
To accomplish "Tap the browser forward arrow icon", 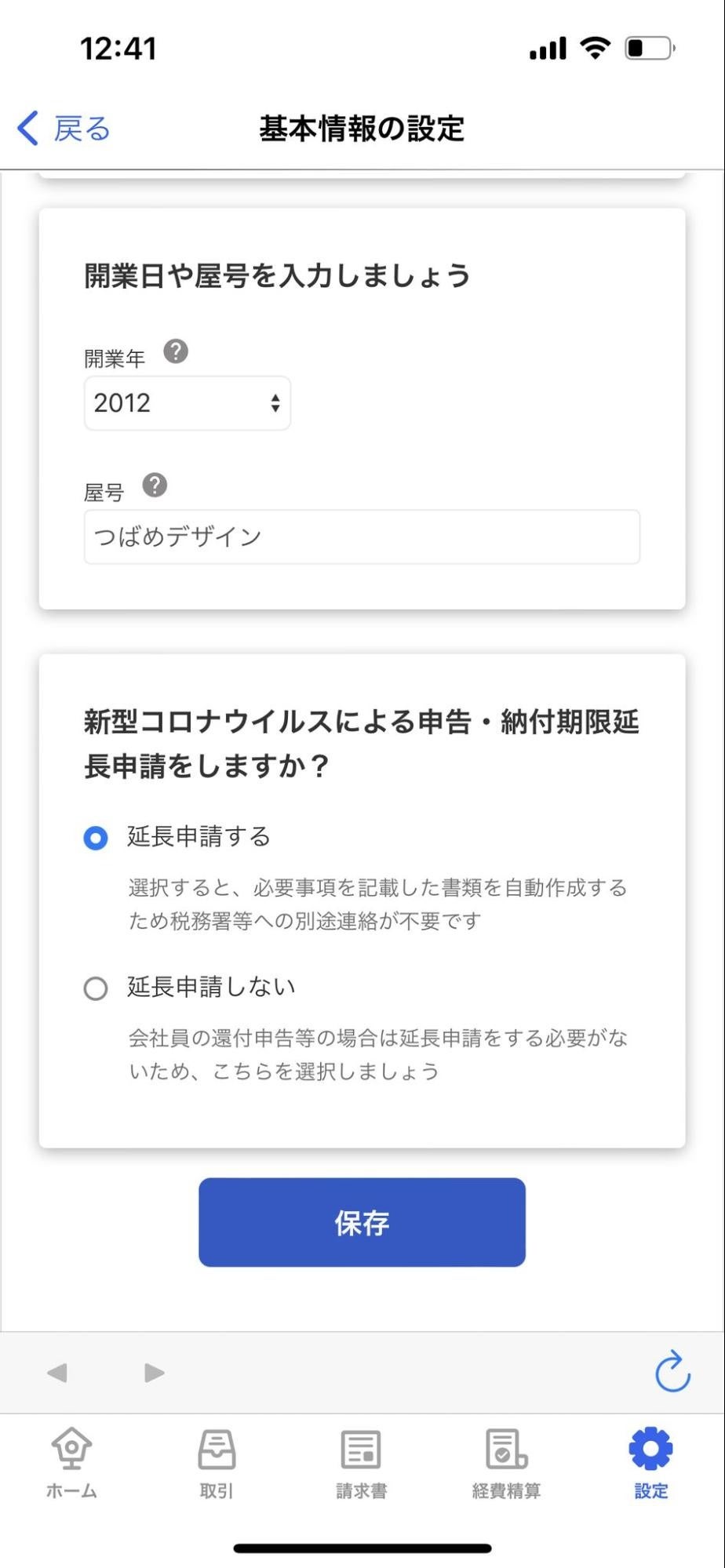I will [x=155, y=1373].
